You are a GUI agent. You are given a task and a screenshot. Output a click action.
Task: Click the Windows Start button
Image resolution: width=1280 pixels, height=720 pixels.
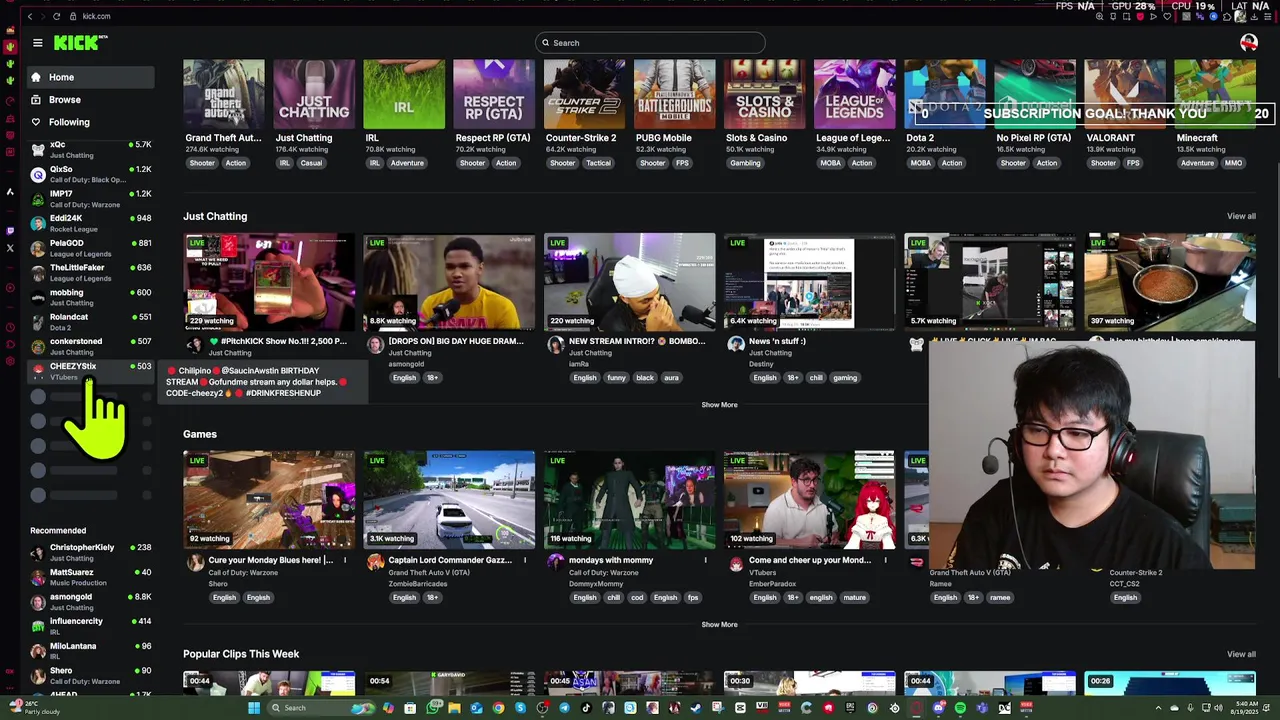(x=254, y=708)
